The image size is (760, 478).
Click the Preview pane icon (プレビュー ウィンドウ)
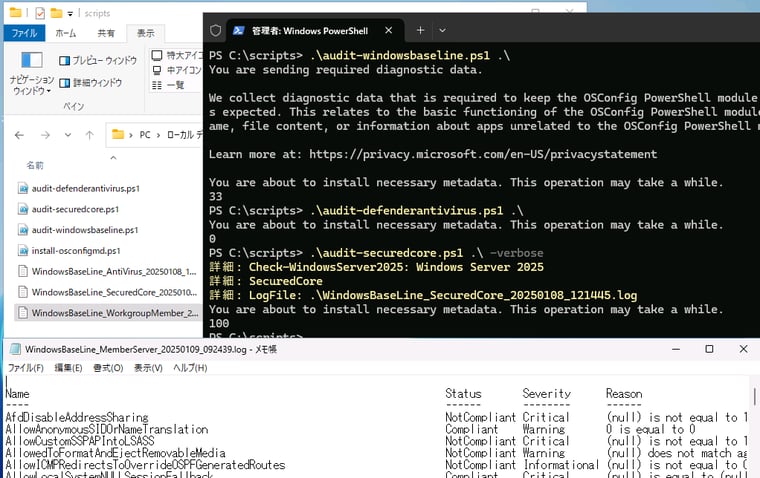[64, 61]
